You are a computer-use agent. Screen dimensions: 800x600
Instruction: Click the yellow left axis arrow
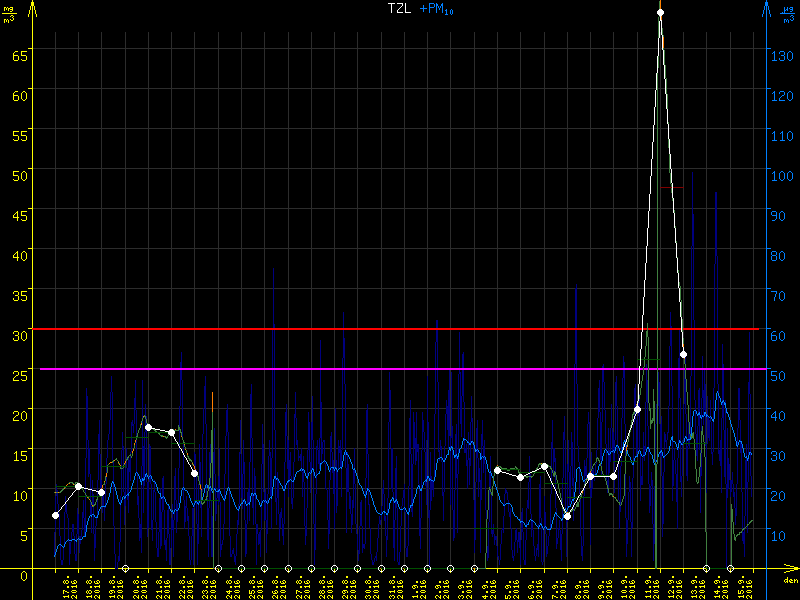point(33,8)
